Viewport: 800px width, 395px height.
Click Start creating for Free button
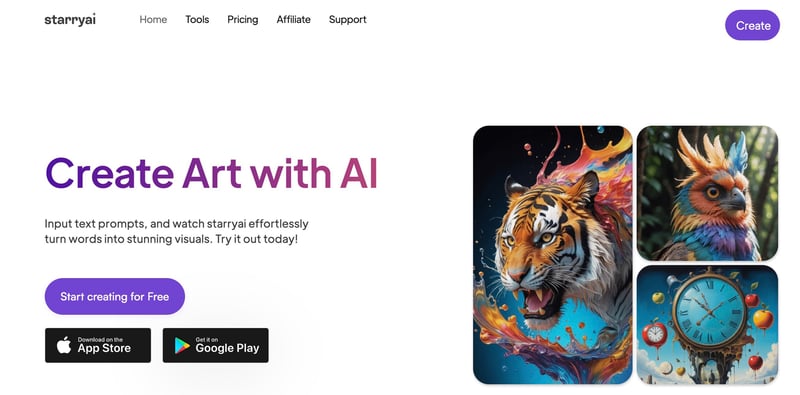tap(115, 296)
